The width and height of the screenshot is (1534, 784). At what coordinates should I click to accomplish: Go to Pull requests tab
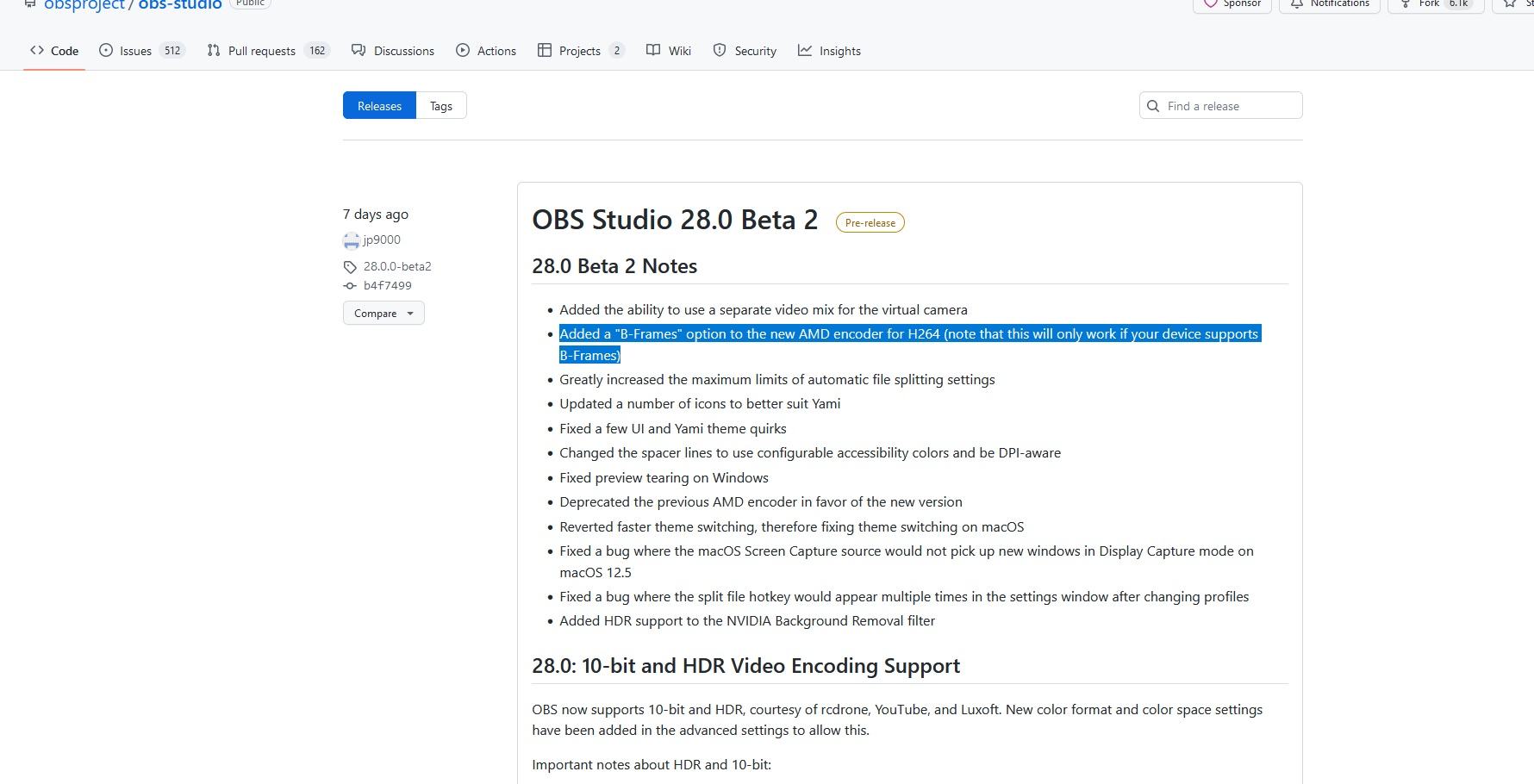click(x=268, y=51)
